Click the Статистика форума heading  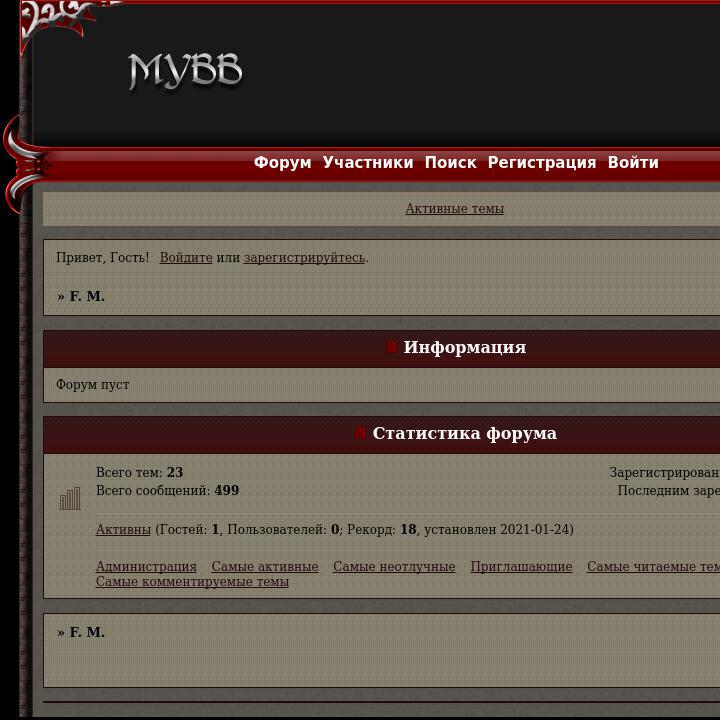click(465, 433)
